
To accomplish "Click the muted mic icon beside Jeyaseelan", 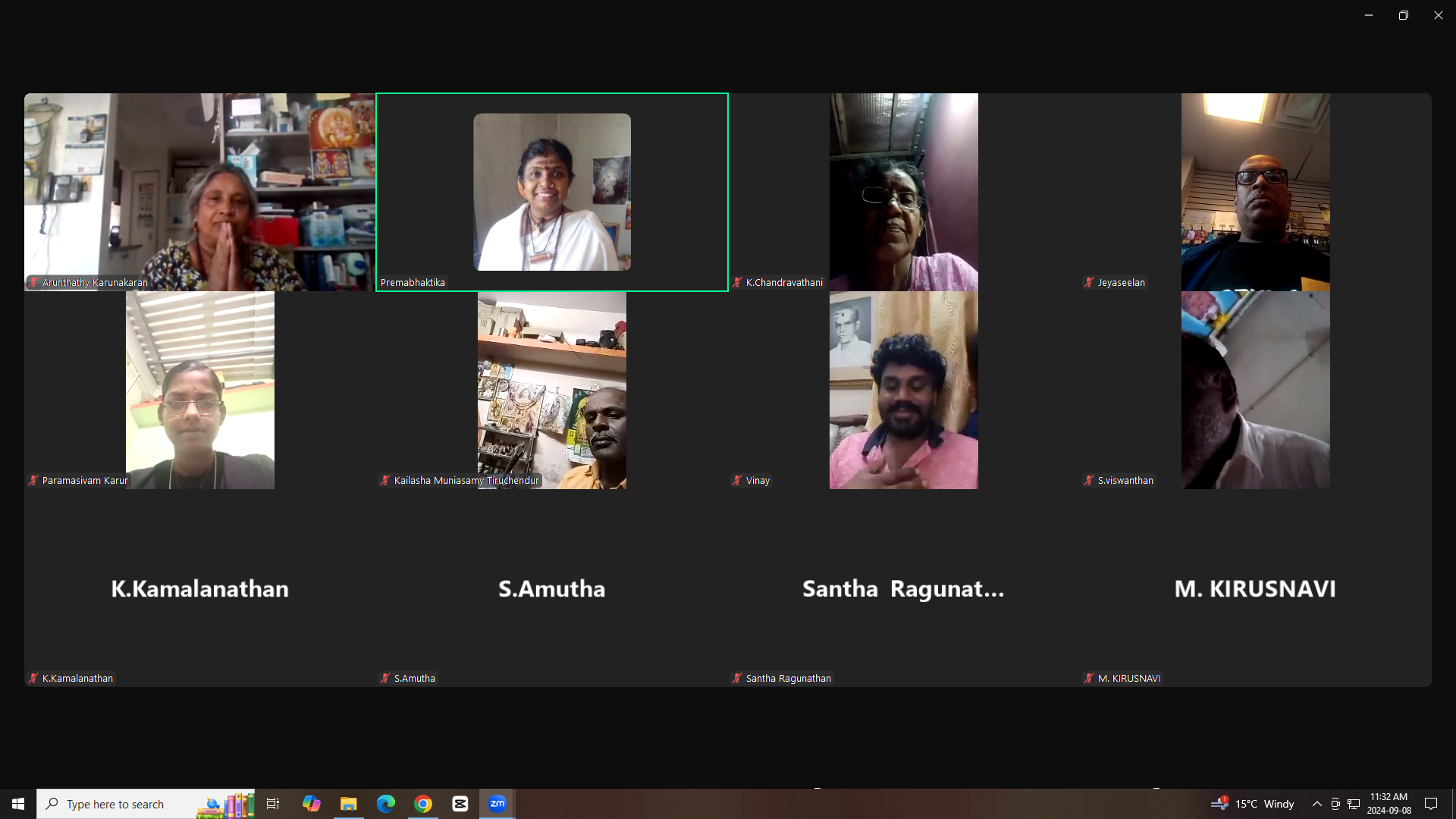I will [x=1089, y=283].
